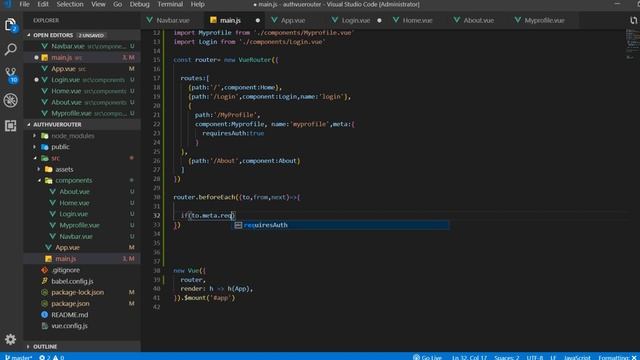Screen dimensions: 640x360
Task: Click the errors and warnings status indicator
Action: coord(51,357)
